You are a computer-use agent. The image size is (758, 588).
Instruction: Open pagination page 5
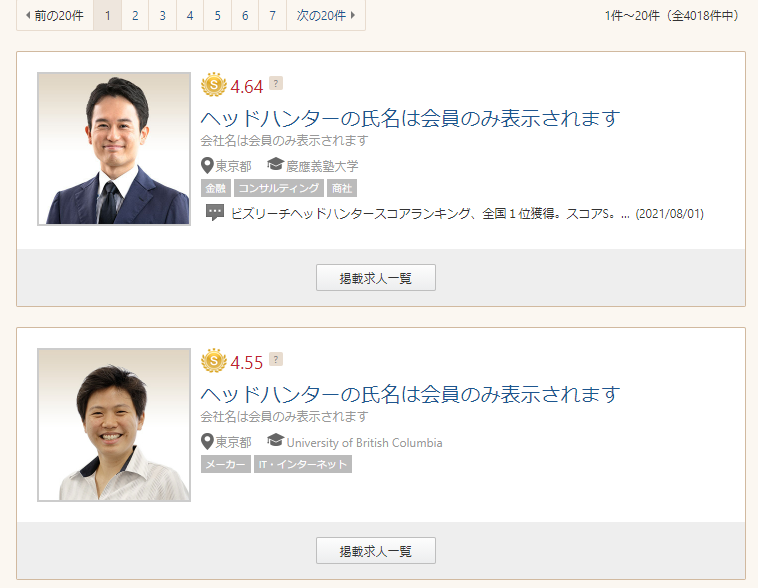[218, 15]
